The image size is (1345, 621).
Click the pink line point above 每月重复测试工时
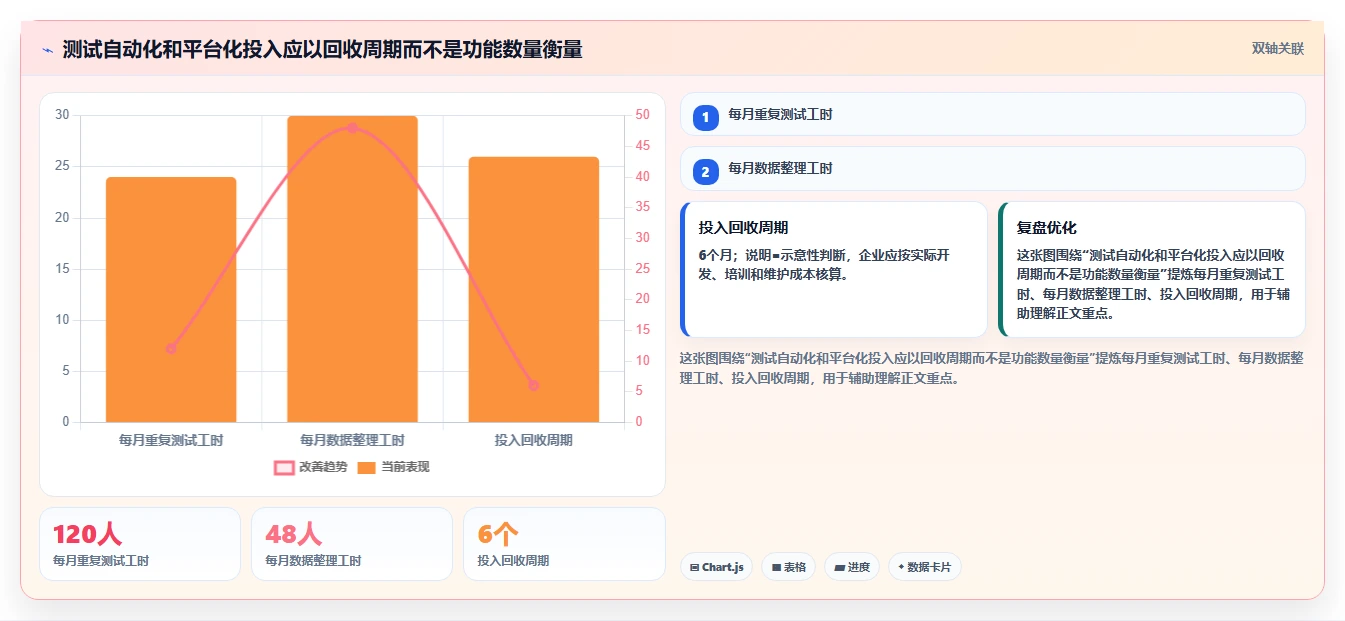click(171, 349)
